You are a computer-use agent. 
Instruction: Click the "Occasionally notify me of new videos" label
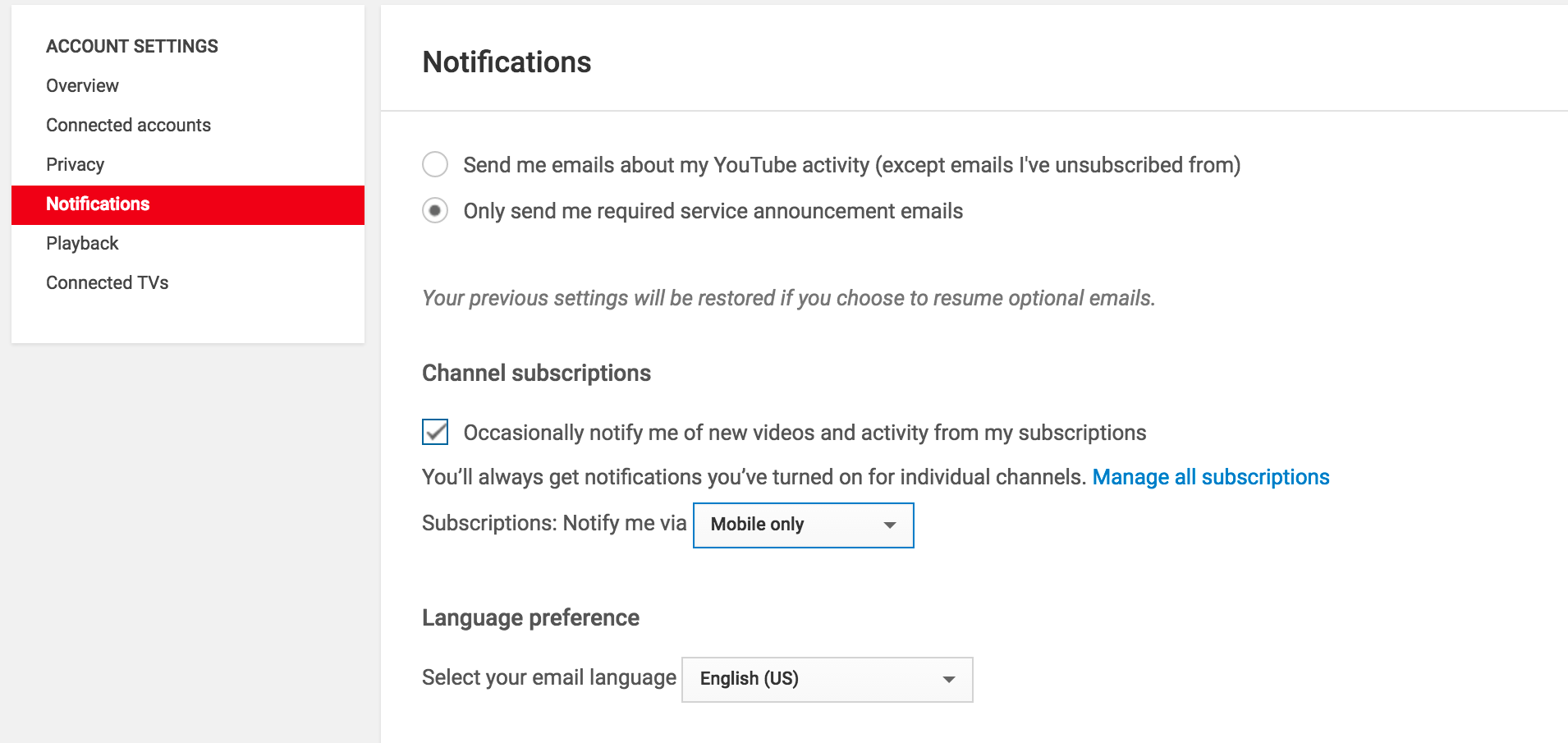[x=805, y=433]
